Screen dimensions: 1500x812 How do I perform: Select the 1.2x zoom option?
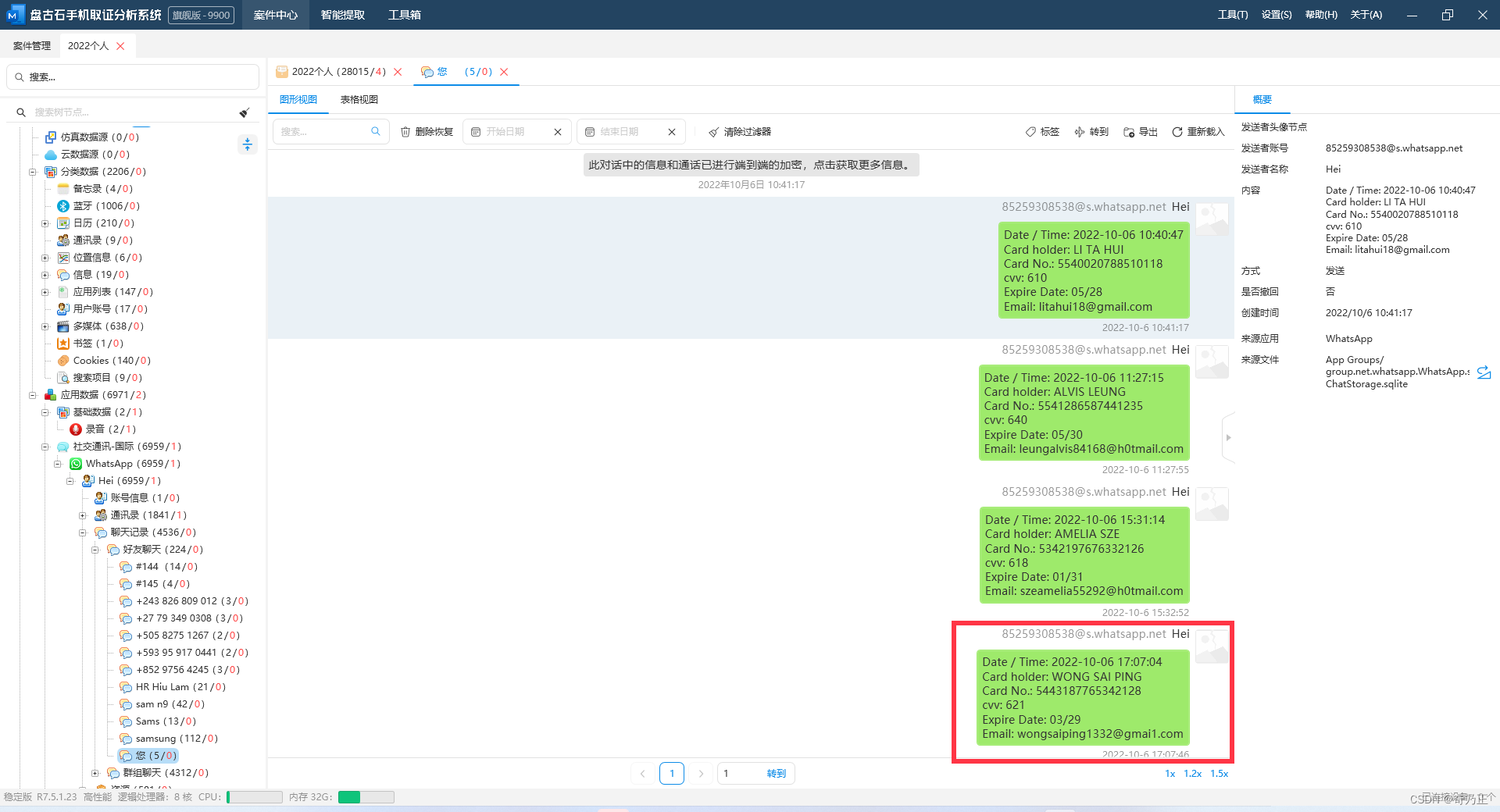click(x=1193, y=774)
